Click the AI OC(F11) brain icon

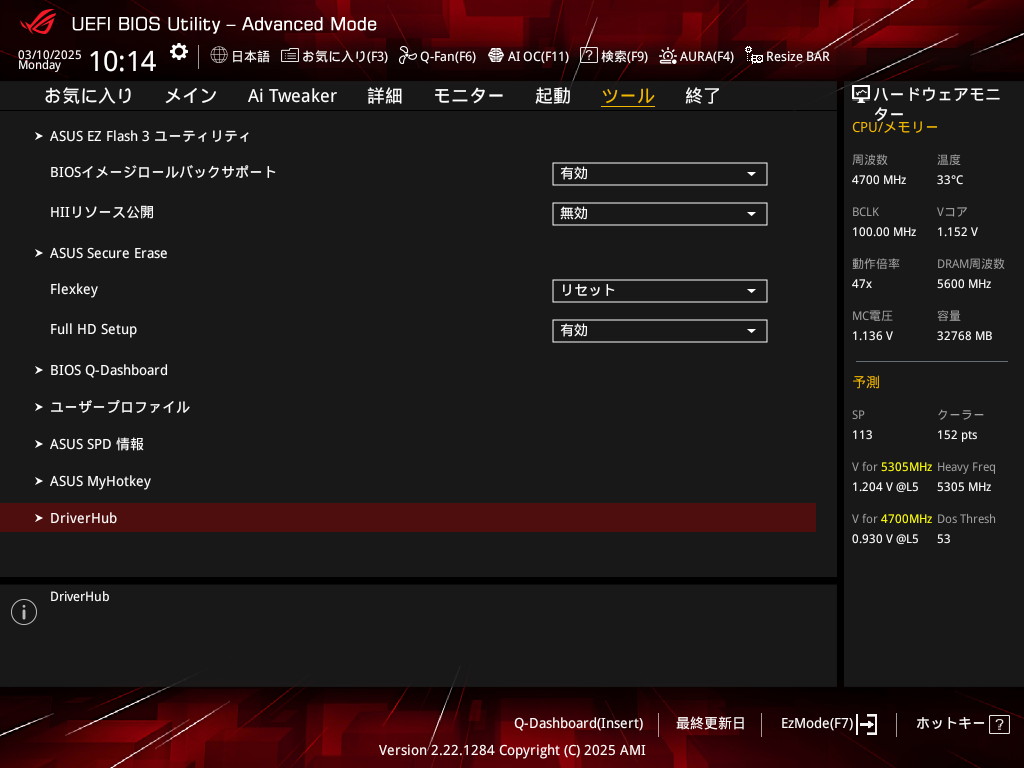pyautogui.click(x=496, y=56)
